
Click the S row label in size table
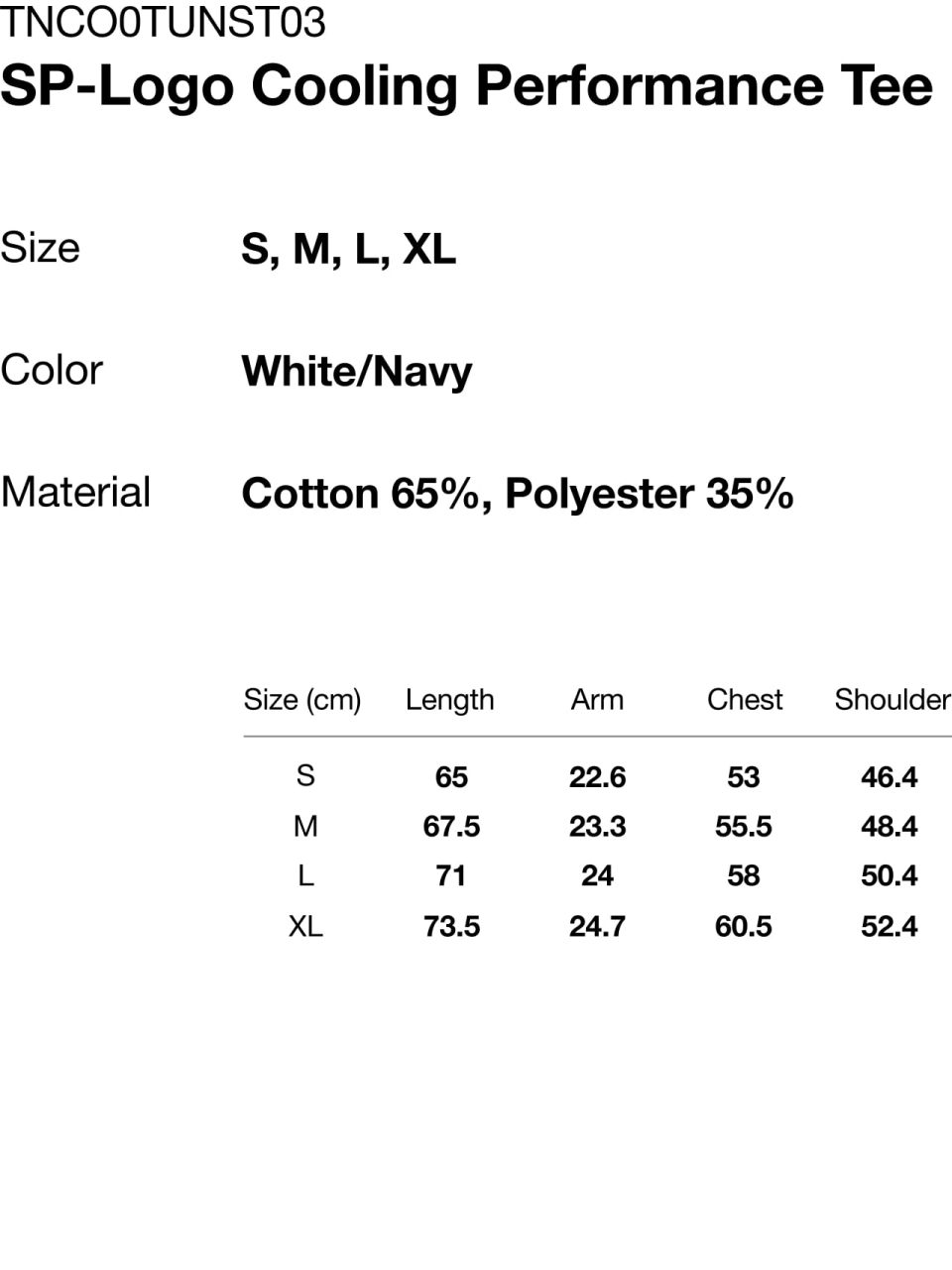coord(305,775)
